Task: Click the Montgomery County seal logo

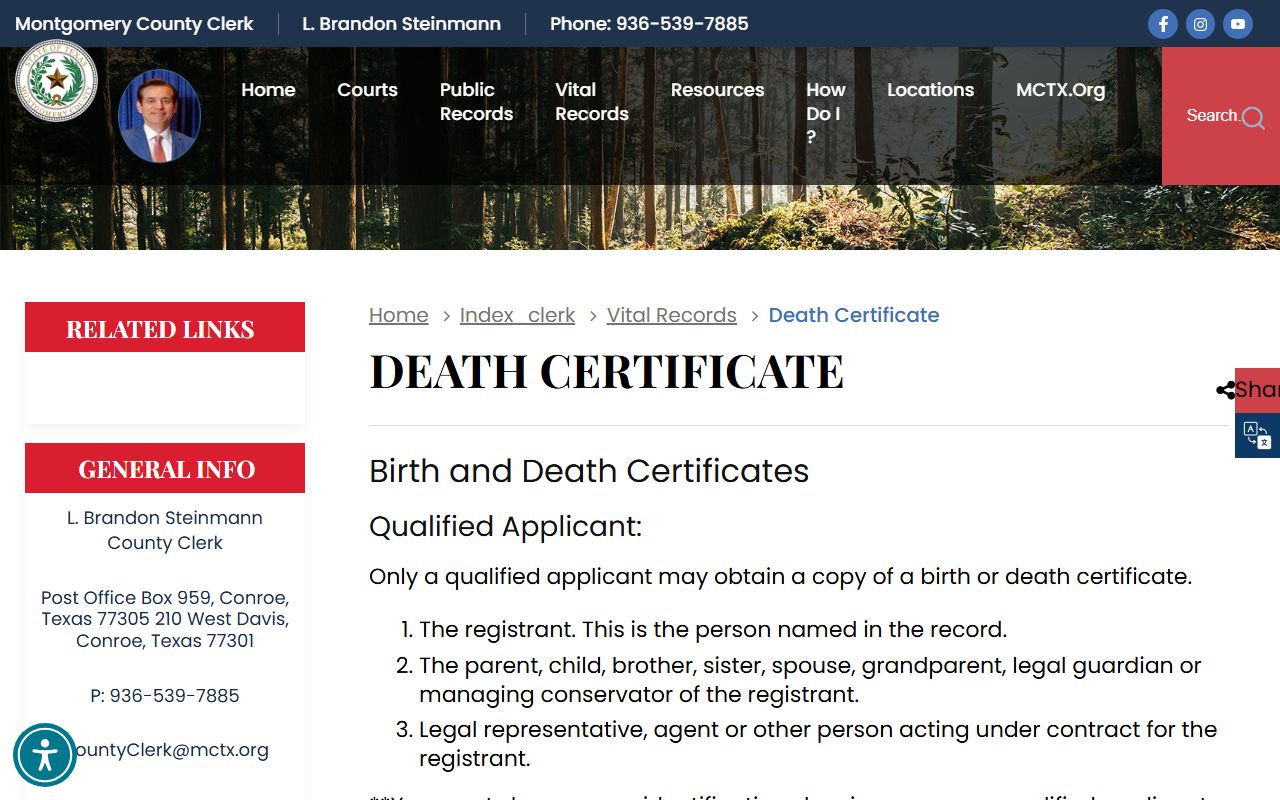Action: (57, 80)
